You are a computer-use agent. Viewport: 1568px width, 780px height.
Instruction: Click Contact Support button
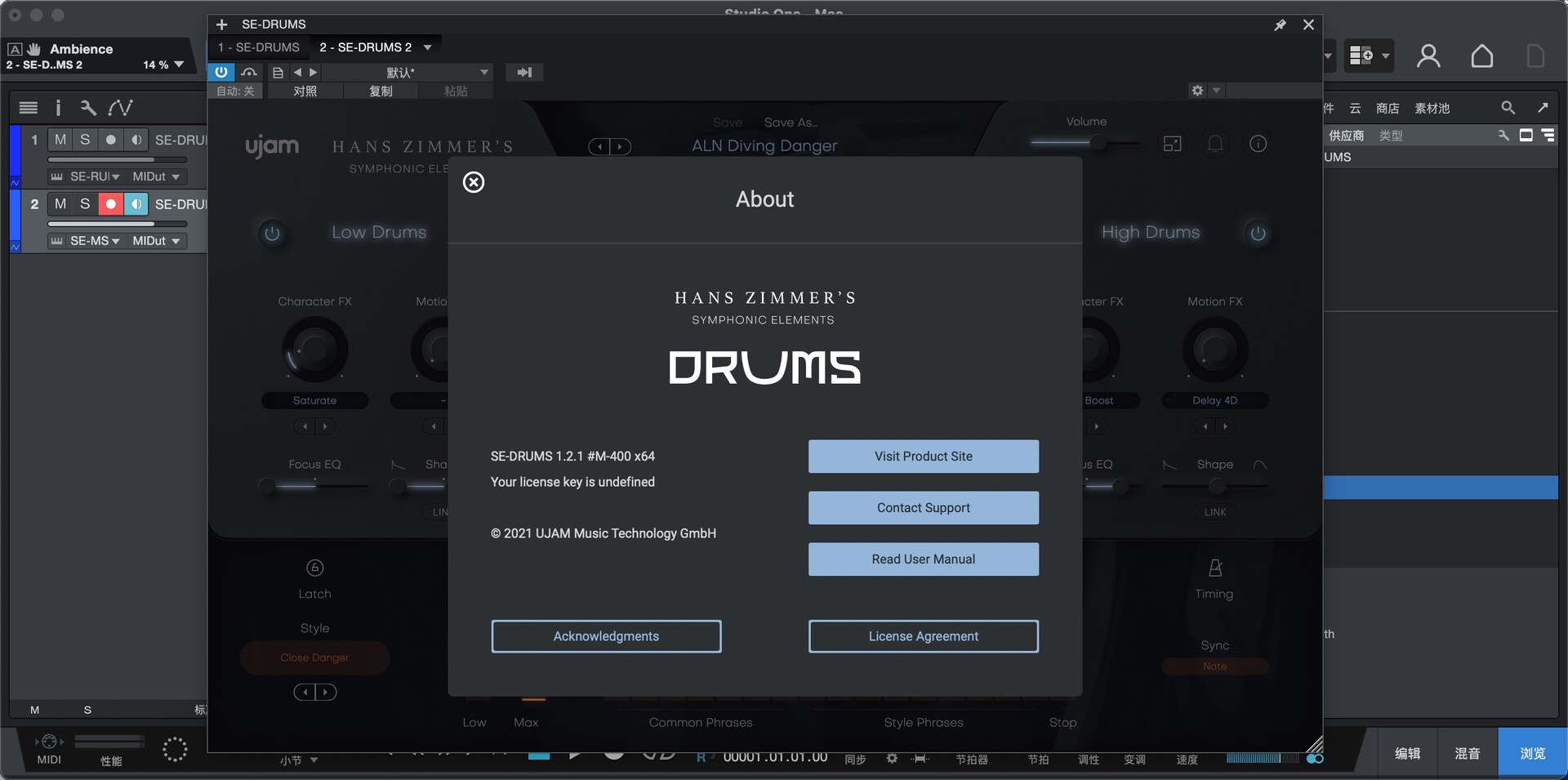(x=924, y=508)
